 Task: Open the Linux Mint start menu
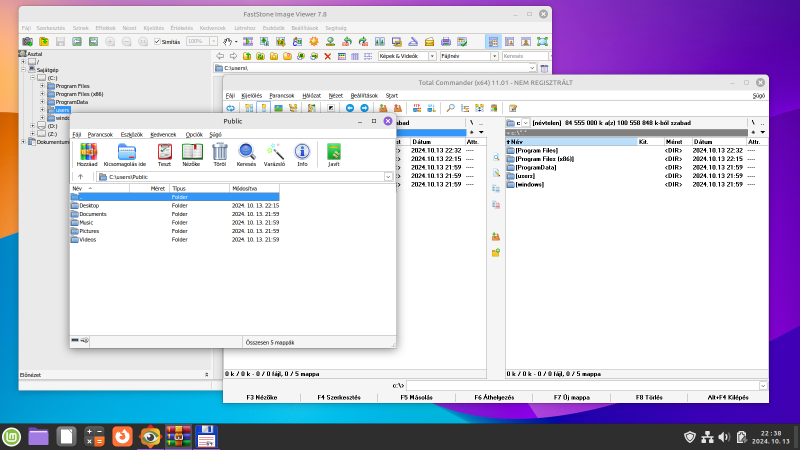(12, 437)
